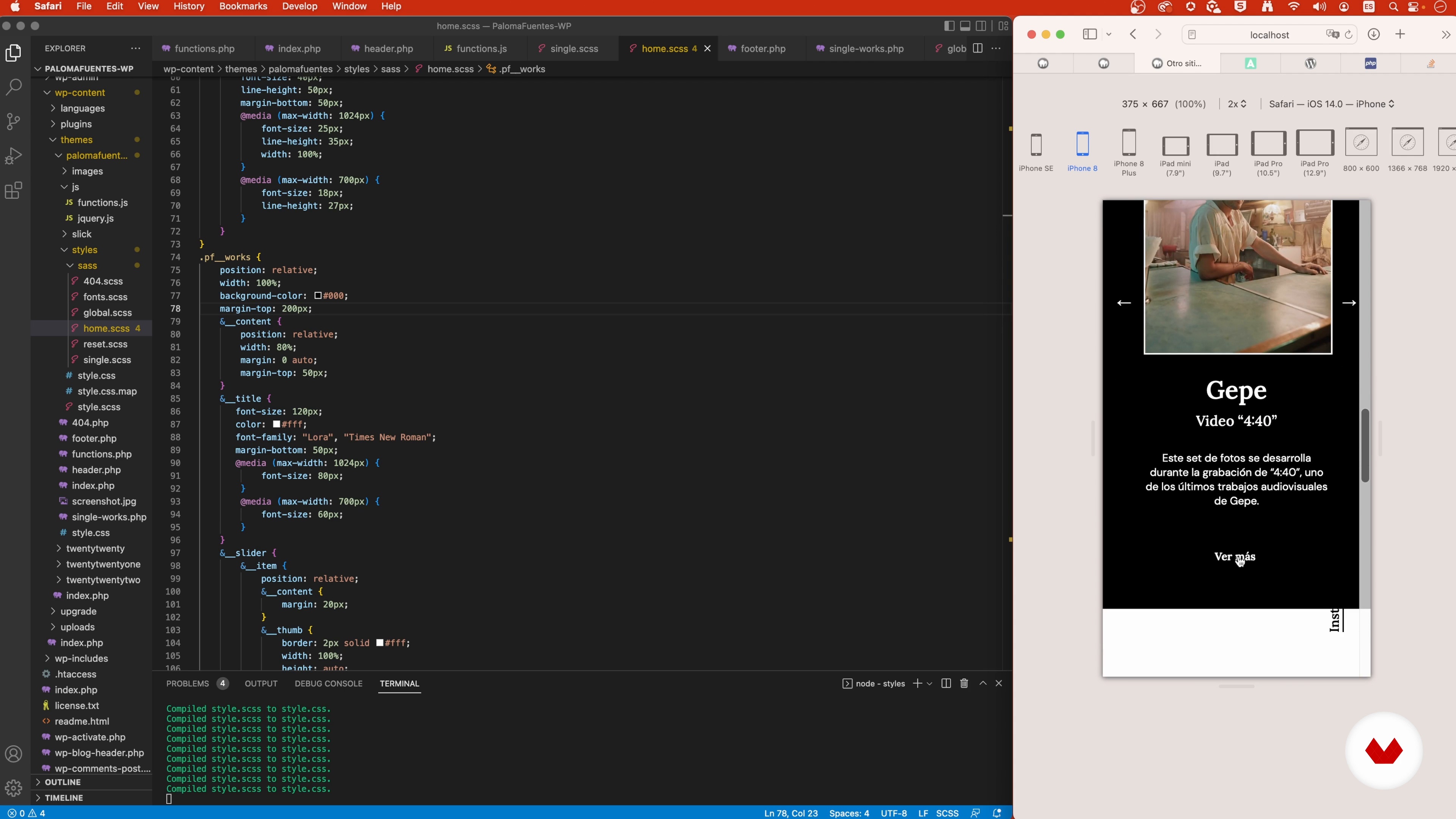Open the Bookmarks menu

click(243, 6)
